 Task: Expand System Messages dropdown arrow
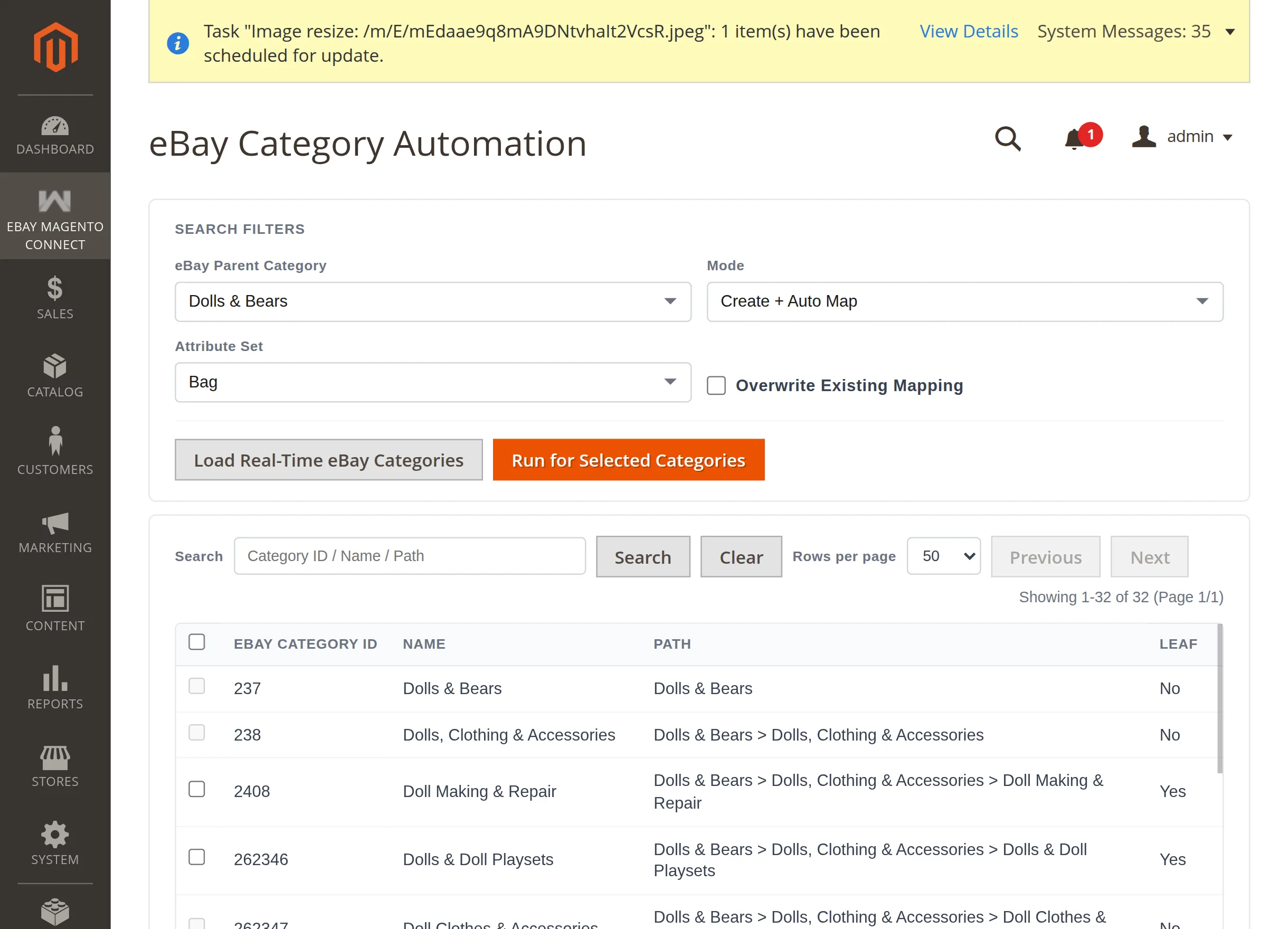click(x=1230, y=32)
